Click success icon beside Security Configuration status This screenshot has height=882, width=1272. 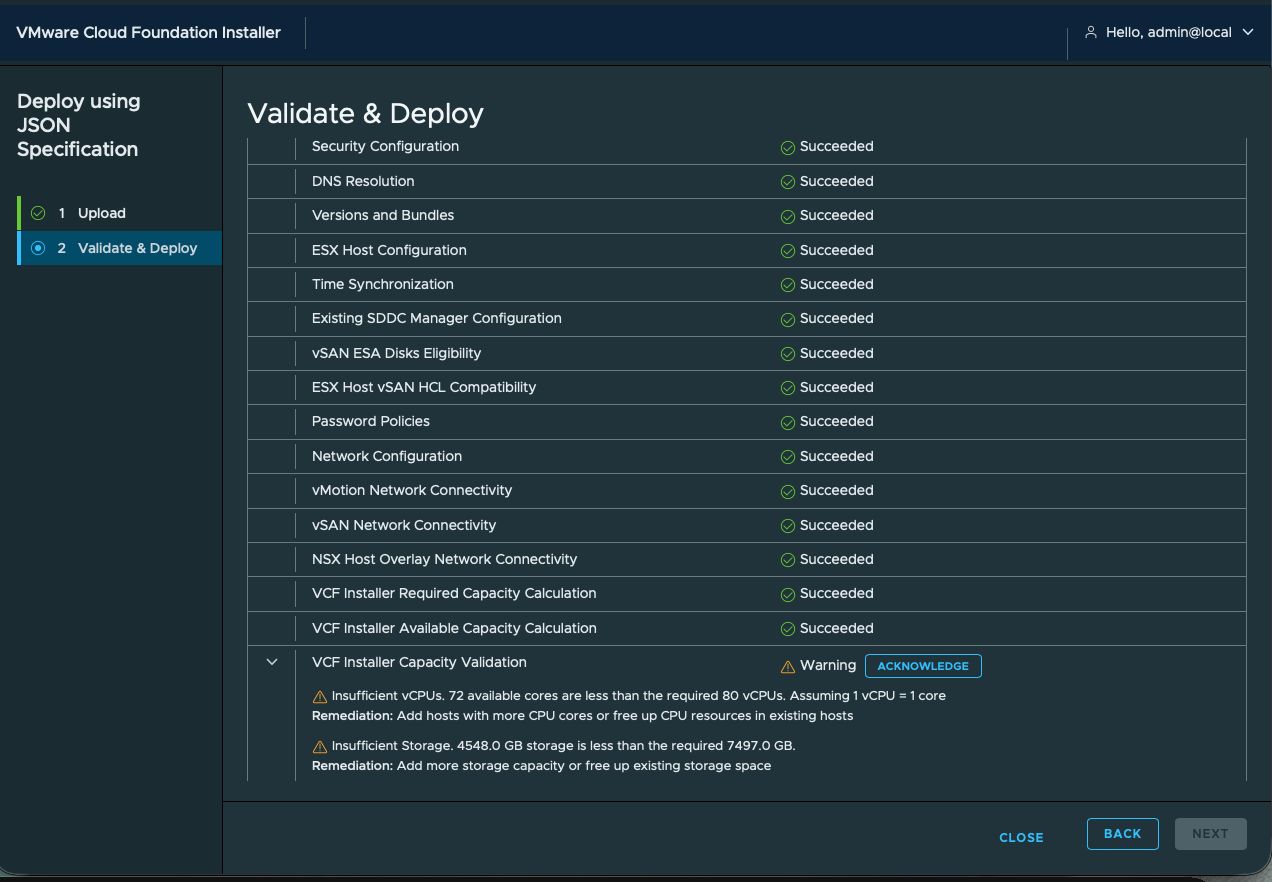pyautogui.click(x=788, y=147)
